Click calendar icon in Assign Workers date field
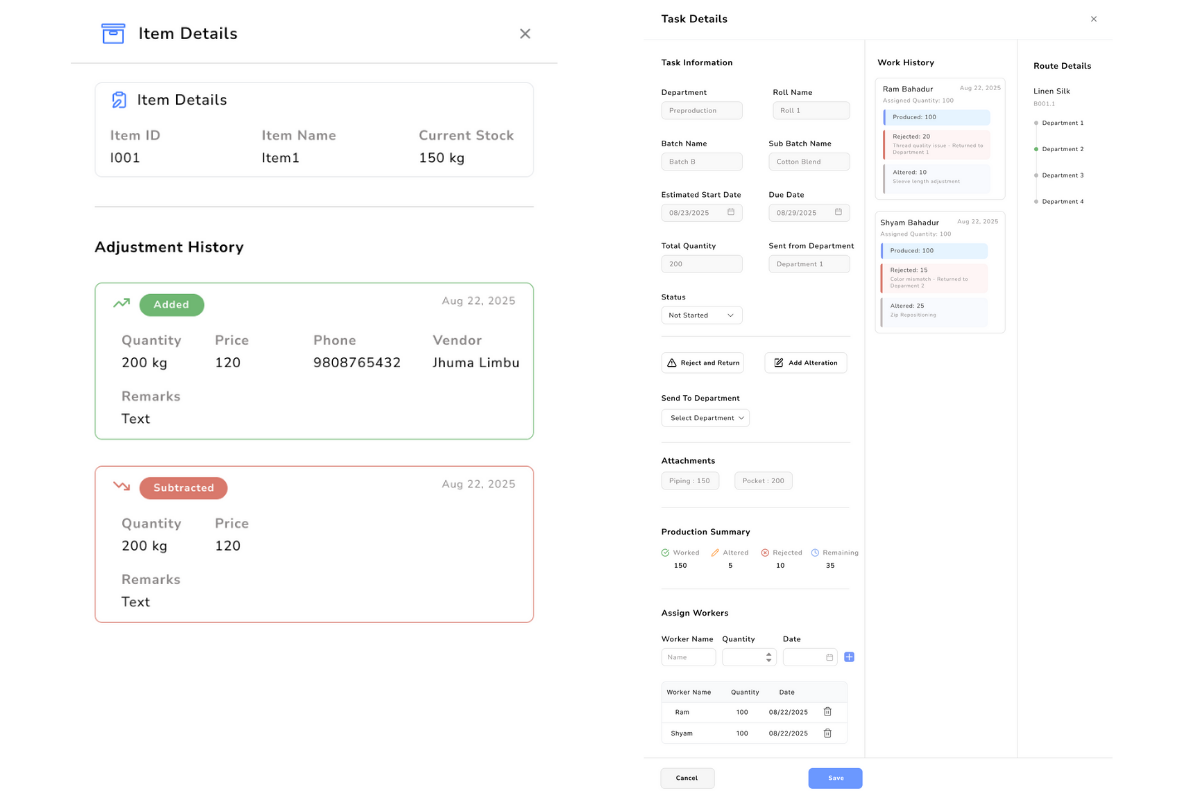The height and width of the screenshot is (800, 1200). tap(829, 657)
